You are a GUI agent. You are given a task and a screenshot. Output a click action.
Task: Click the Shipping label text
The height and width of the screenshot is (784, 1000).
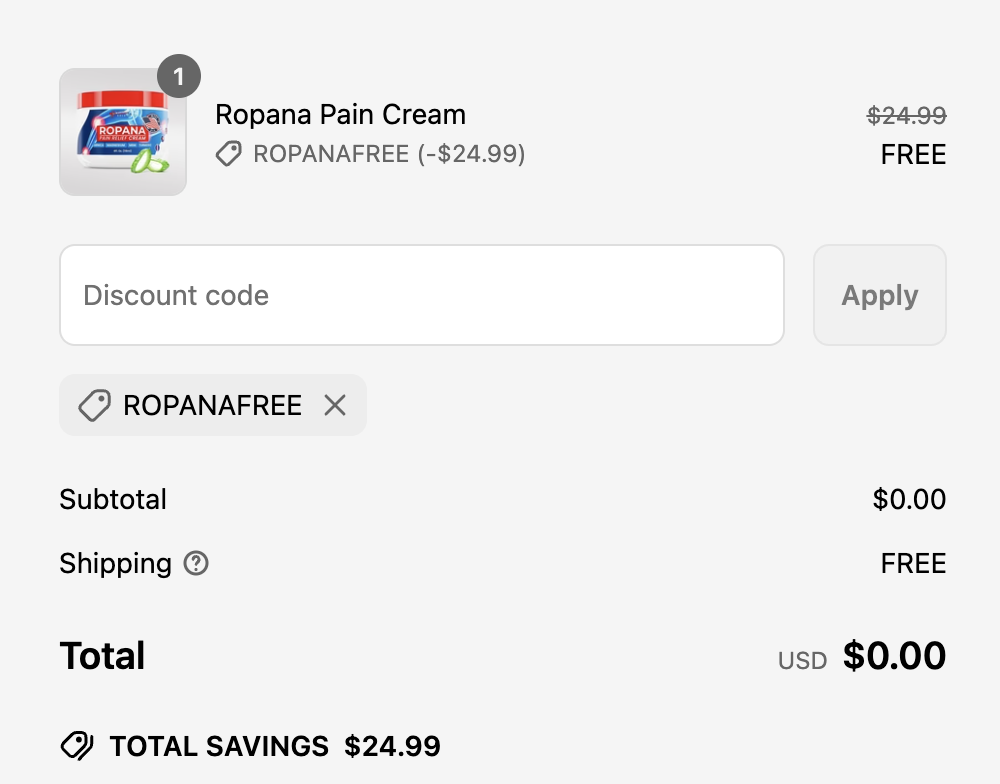(x=115, y=564)
